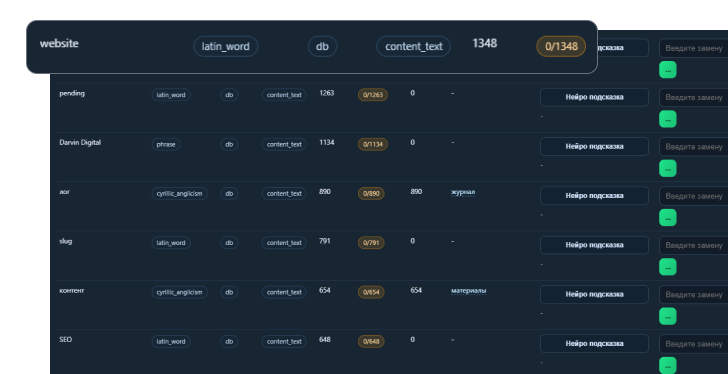Screen dimensions: 728x374
Task: Click the phrase tag for Darvin Digital
Action: point(166,144)
